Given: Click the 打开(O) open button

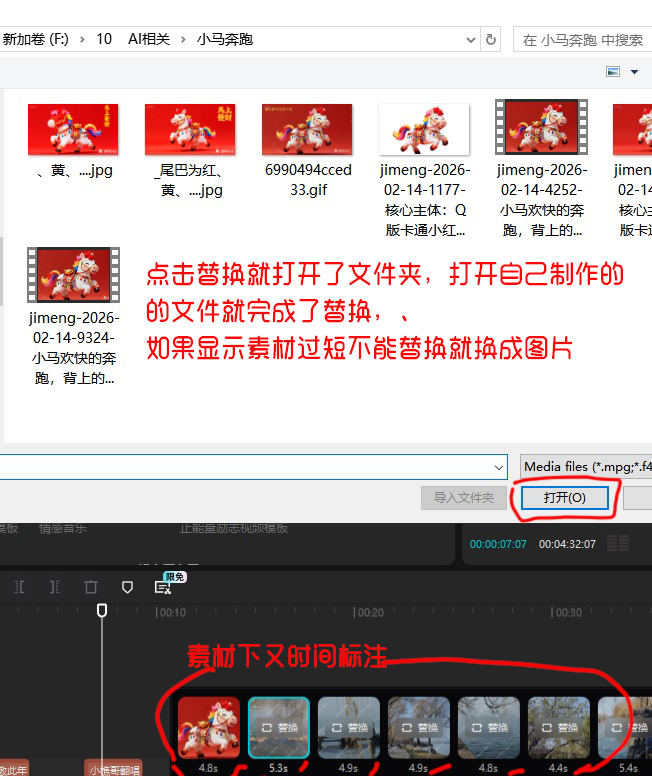Looking at the screenshot, I should [x=564, y=497].
